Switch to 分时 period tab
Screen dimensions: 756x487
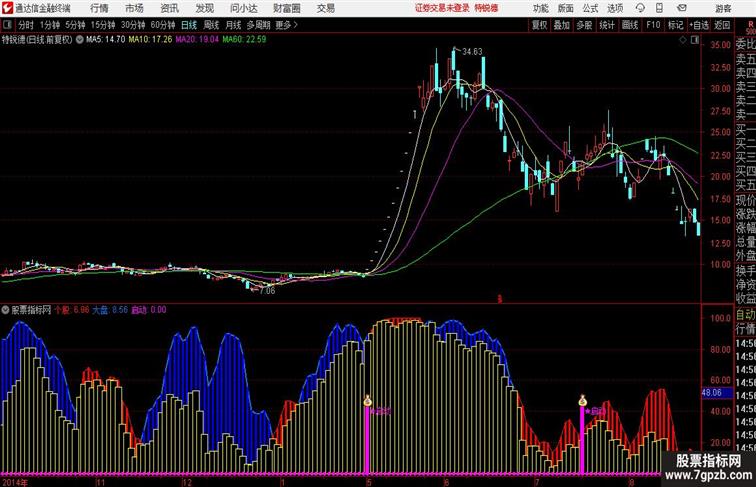26,25
